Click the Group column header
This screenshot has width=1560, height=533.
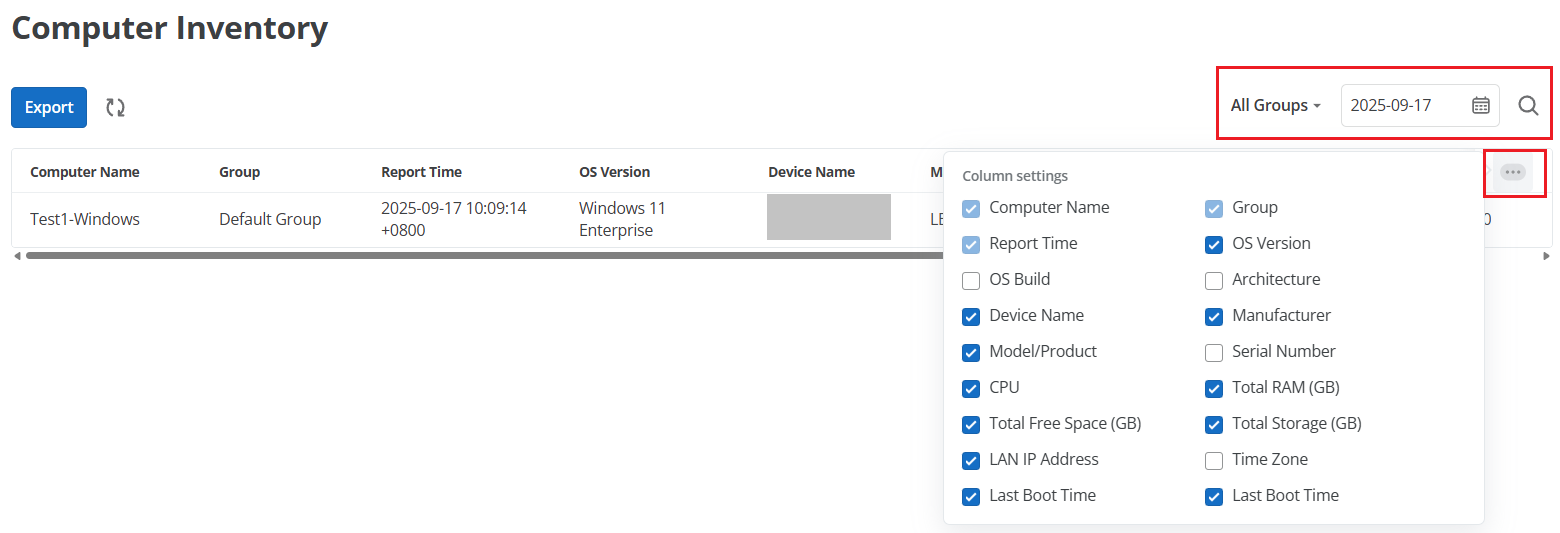tap(240, 172)
